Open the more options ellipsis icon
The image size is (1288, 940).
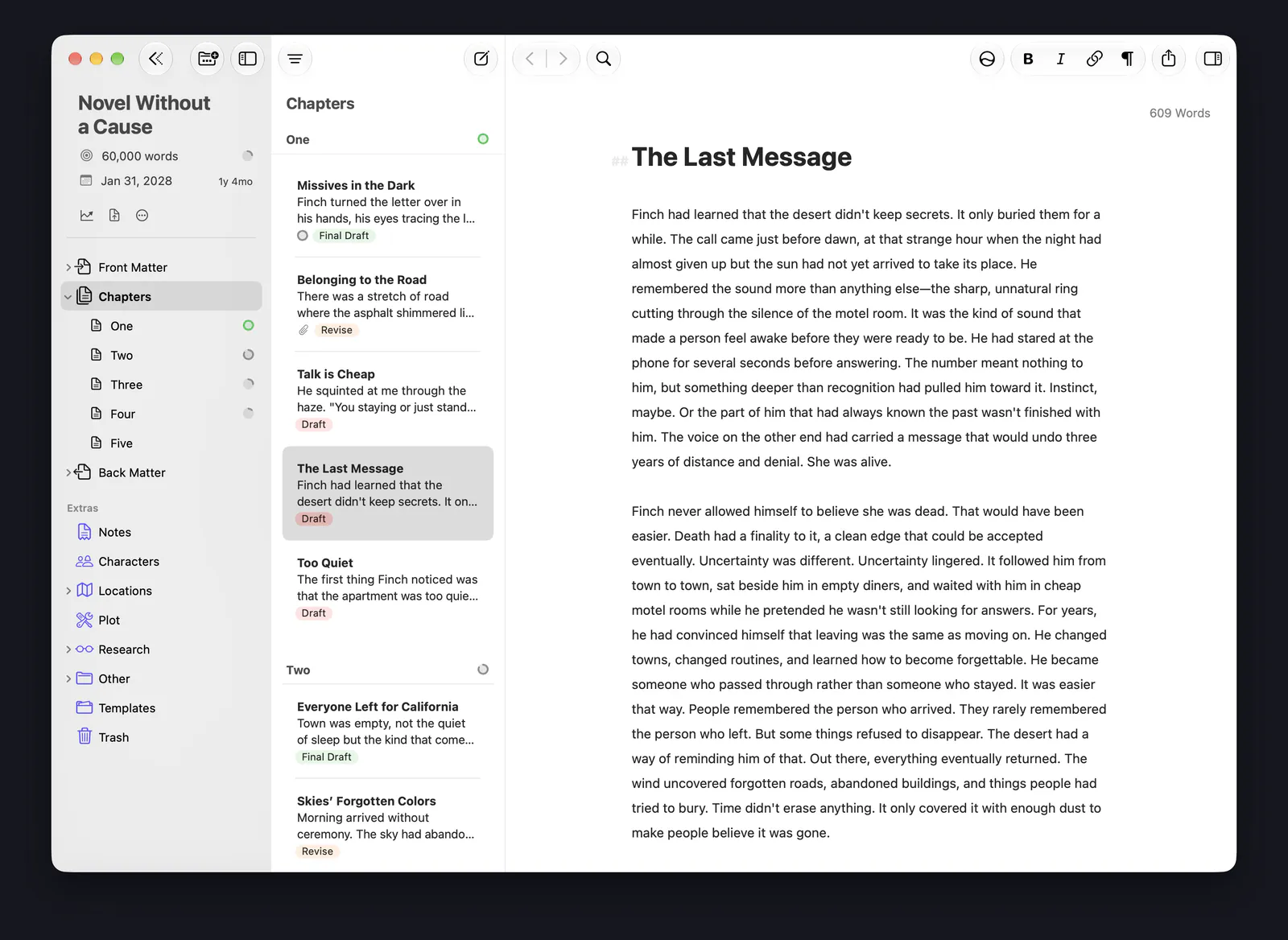142,216
